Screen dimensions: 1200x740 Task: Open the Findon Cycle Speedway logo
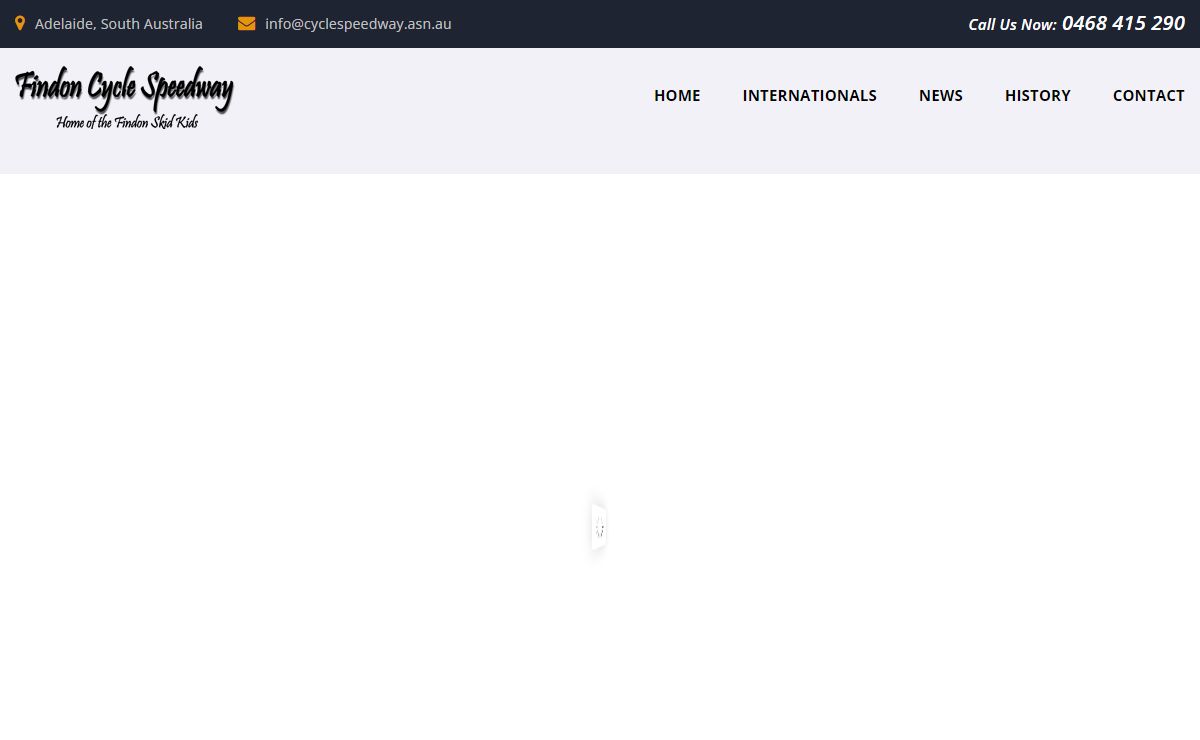(125, 100)
